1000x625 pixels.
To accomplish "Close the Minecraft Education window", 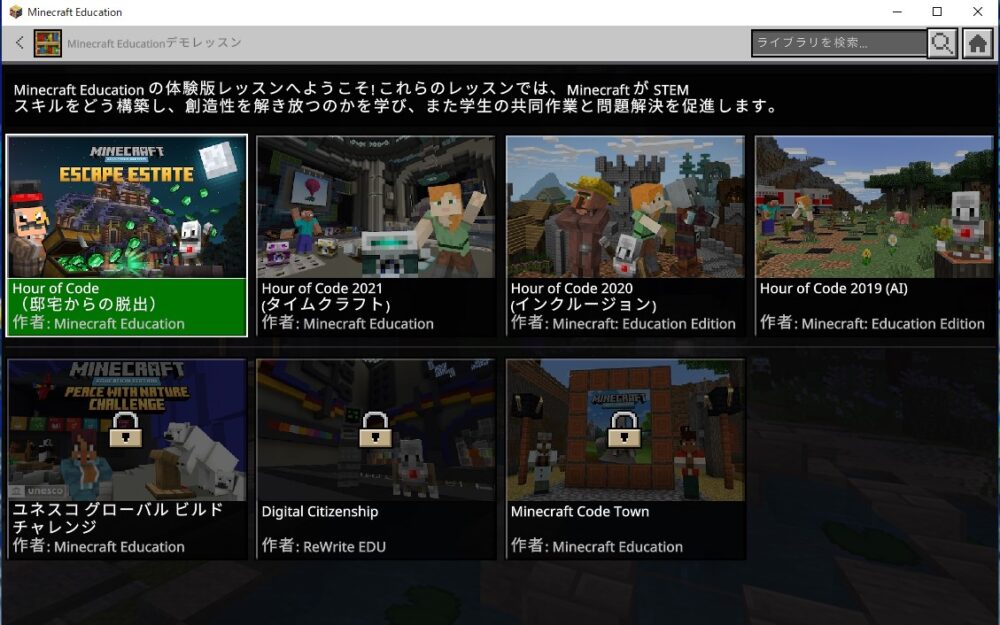I will [977, 11].
